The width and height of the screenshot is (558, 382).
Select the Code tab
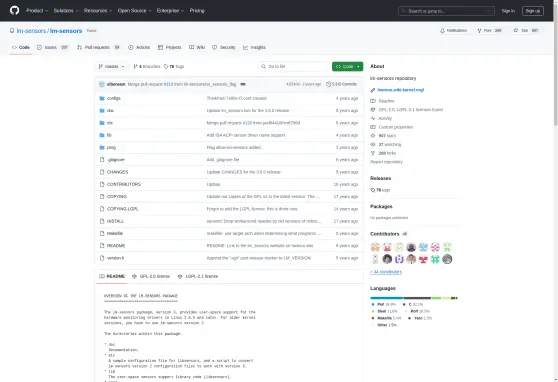click(21, 47)
